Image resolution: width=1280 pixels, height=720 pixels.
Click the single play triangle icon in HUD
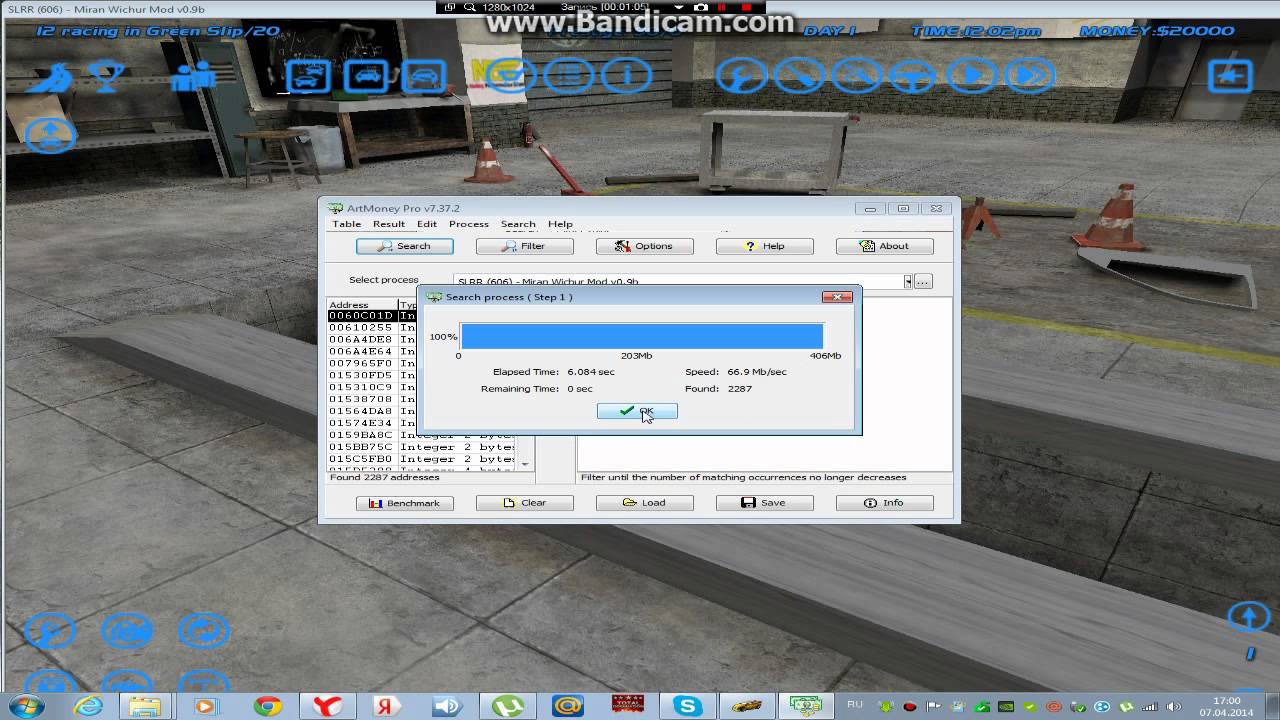(x=971, y=76)
